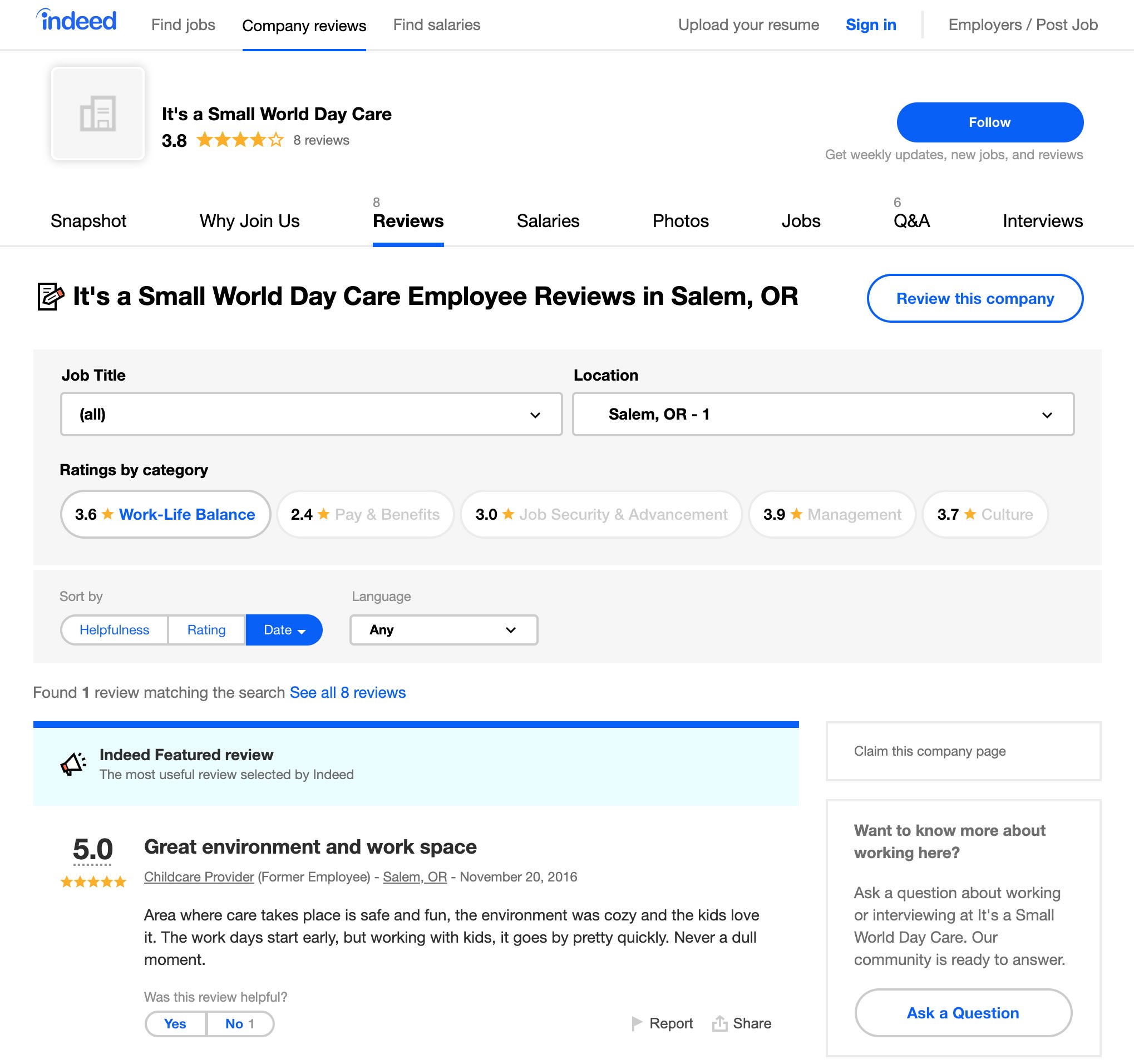The image size is (1134, 1064).
Task: Sort reviews by Helpfulness
Action: pos(114,630)
